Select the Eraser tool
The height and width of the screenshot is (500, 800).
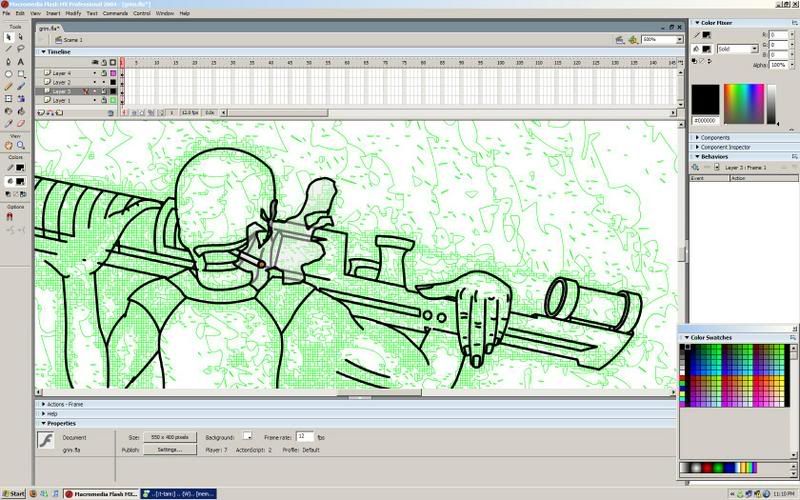(21, 123)
